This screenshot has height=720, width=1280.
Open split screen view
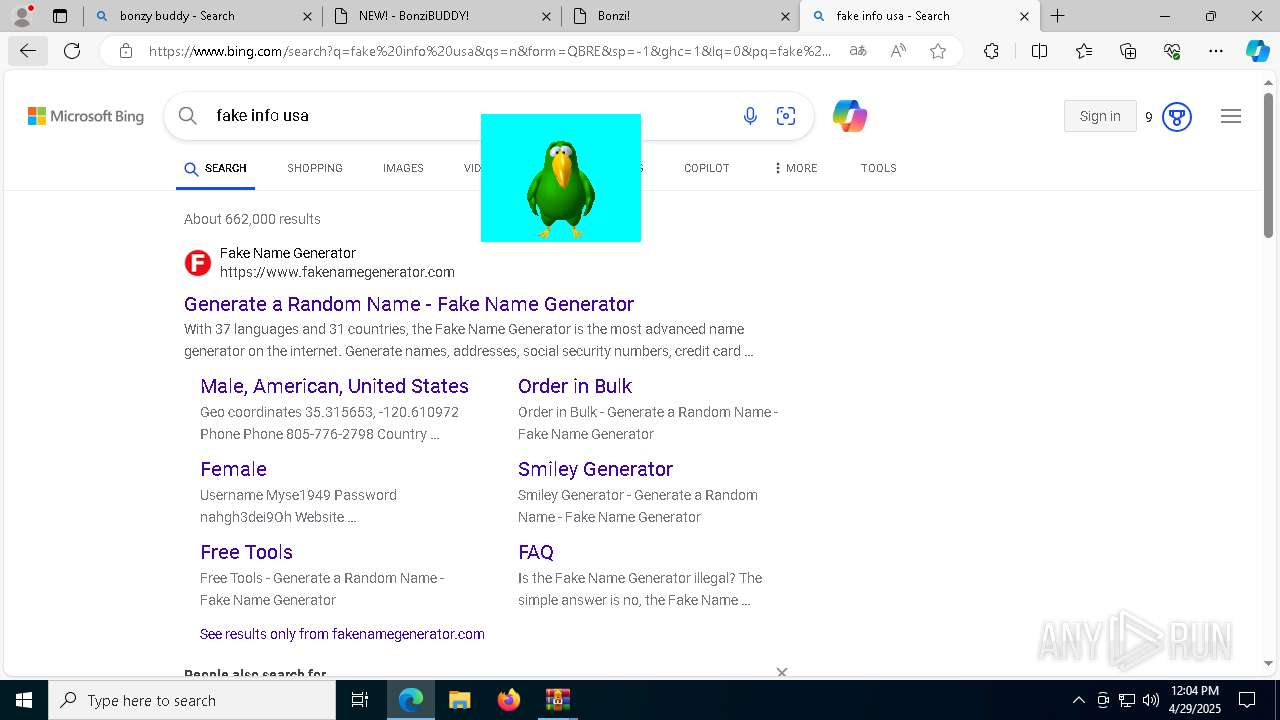(x=1039, y=51)
